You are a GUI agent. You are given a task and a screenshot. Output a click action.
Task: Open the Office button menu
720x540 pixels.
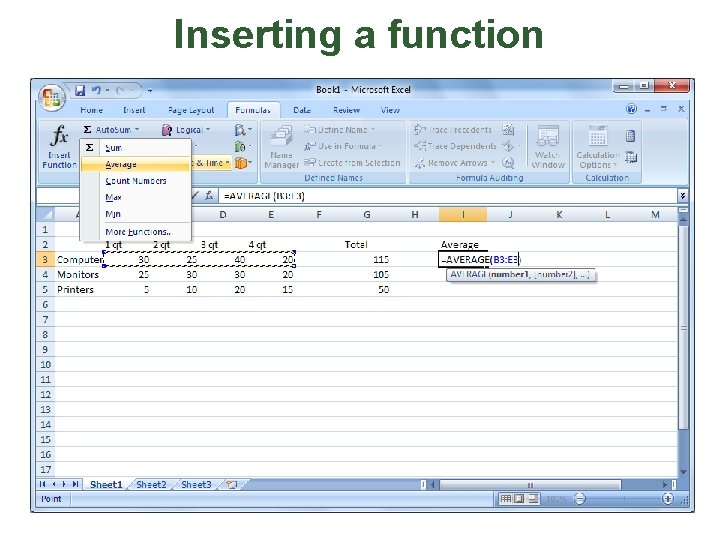pyautogui.click(x=51, y=97)
